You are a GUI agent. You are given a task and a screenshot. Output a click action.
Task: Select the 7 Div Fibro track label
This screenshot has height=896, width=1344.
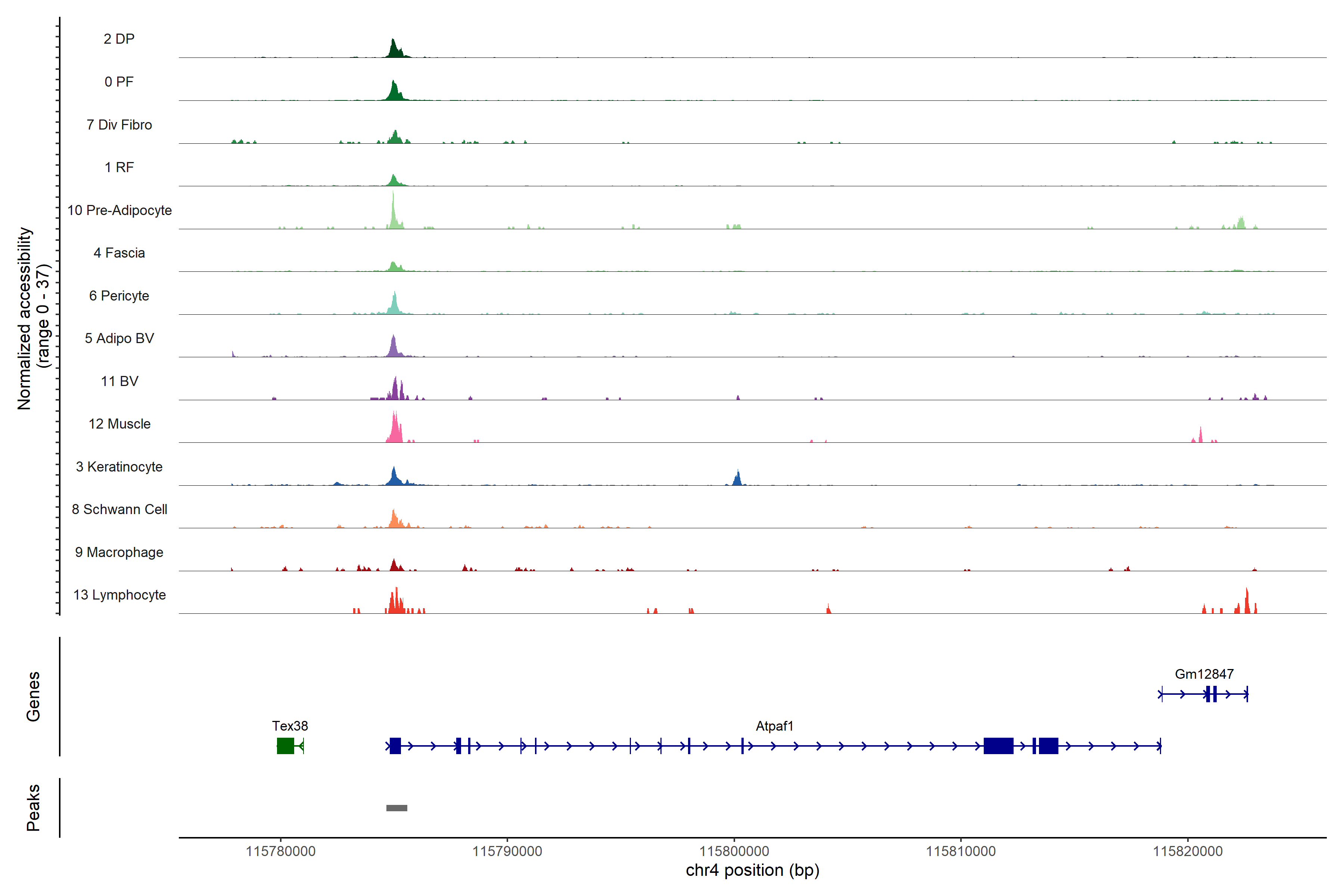click(119, 125)
